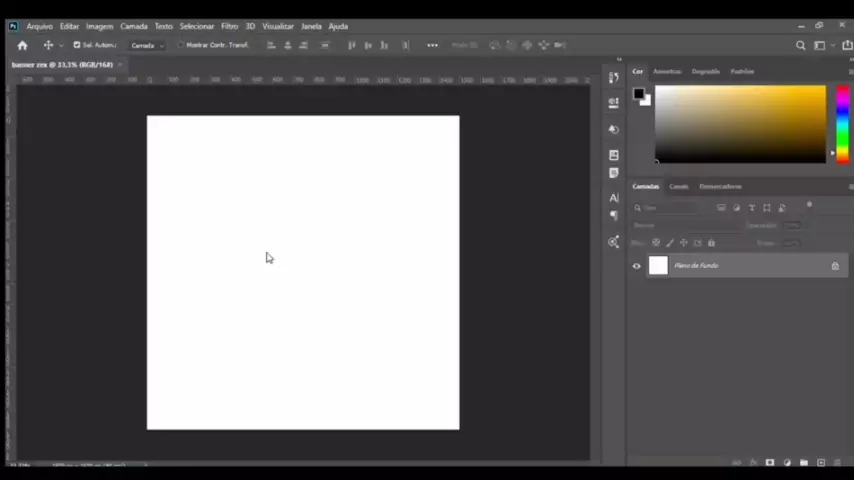Open the Amostras panel tab

click(x=666, y=71)
